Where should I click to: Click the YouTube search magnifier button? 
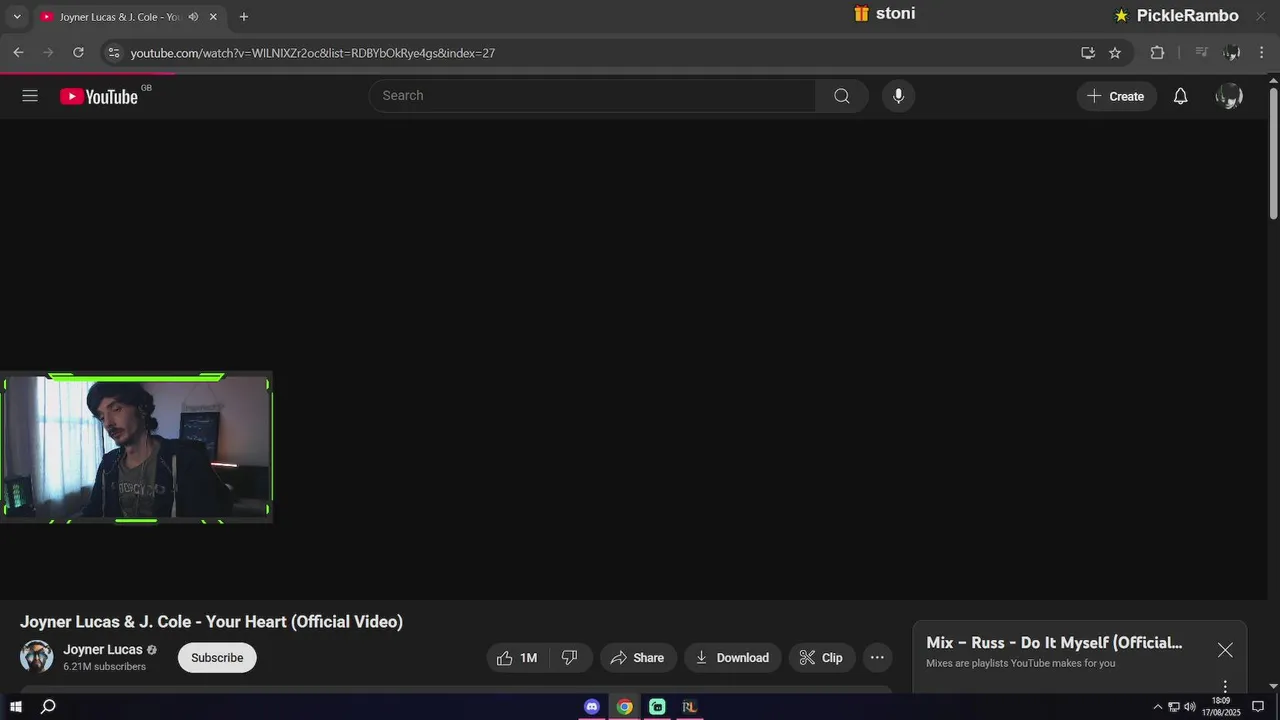click(x=842, y=96)
